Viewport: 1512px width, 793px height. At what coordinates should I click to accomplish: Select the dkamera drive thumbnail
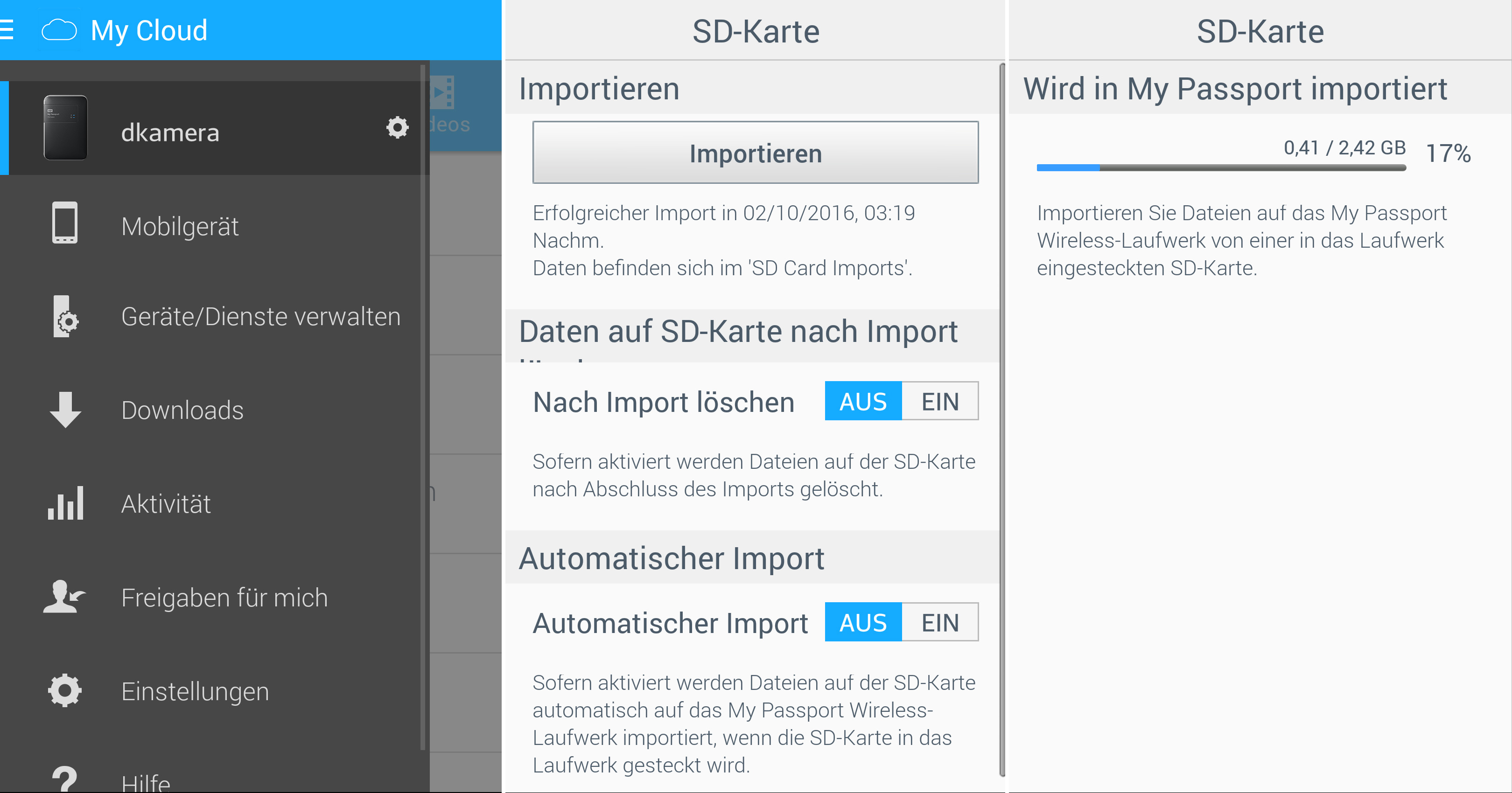(x=65, y=128)
